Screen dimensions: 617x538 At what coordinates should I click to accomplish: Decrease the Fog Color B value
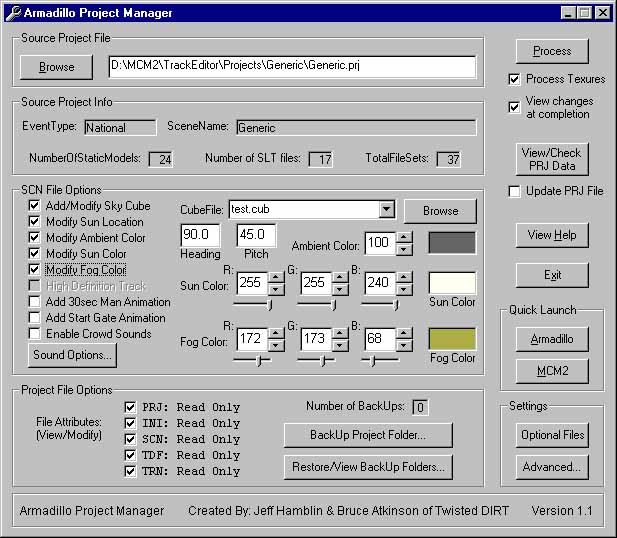coord(403,345)
